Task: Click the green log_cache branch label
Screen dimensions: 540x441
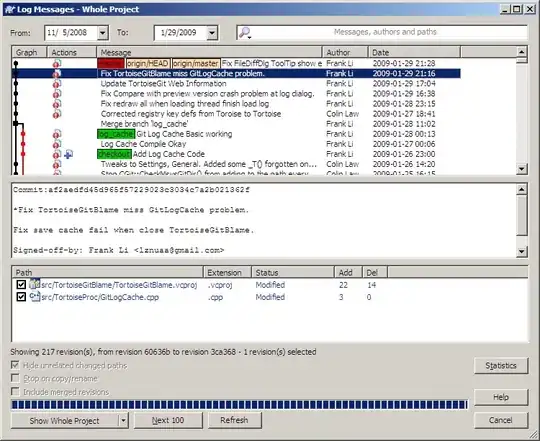Action: coord(116,134)
